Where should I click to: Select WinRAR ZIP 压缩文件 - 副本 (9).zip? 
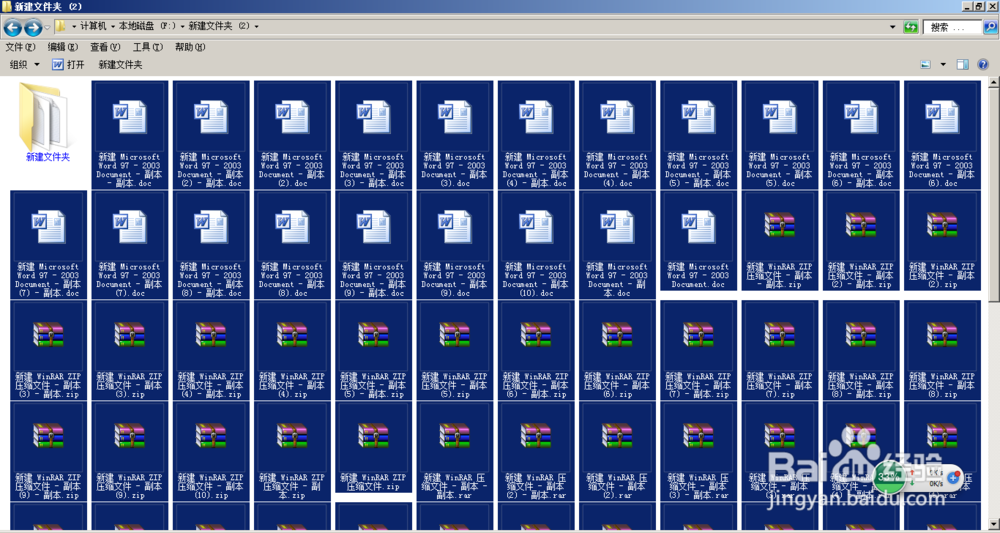[129, 451]
